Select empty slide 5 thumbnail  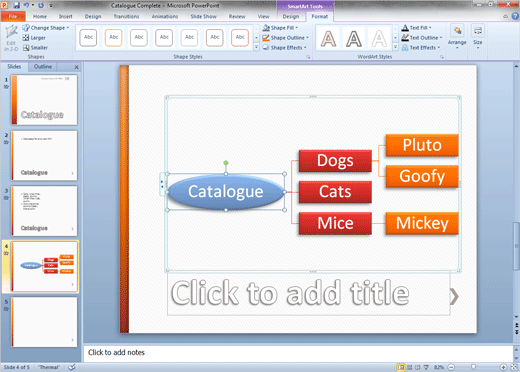tap(44, 322)
